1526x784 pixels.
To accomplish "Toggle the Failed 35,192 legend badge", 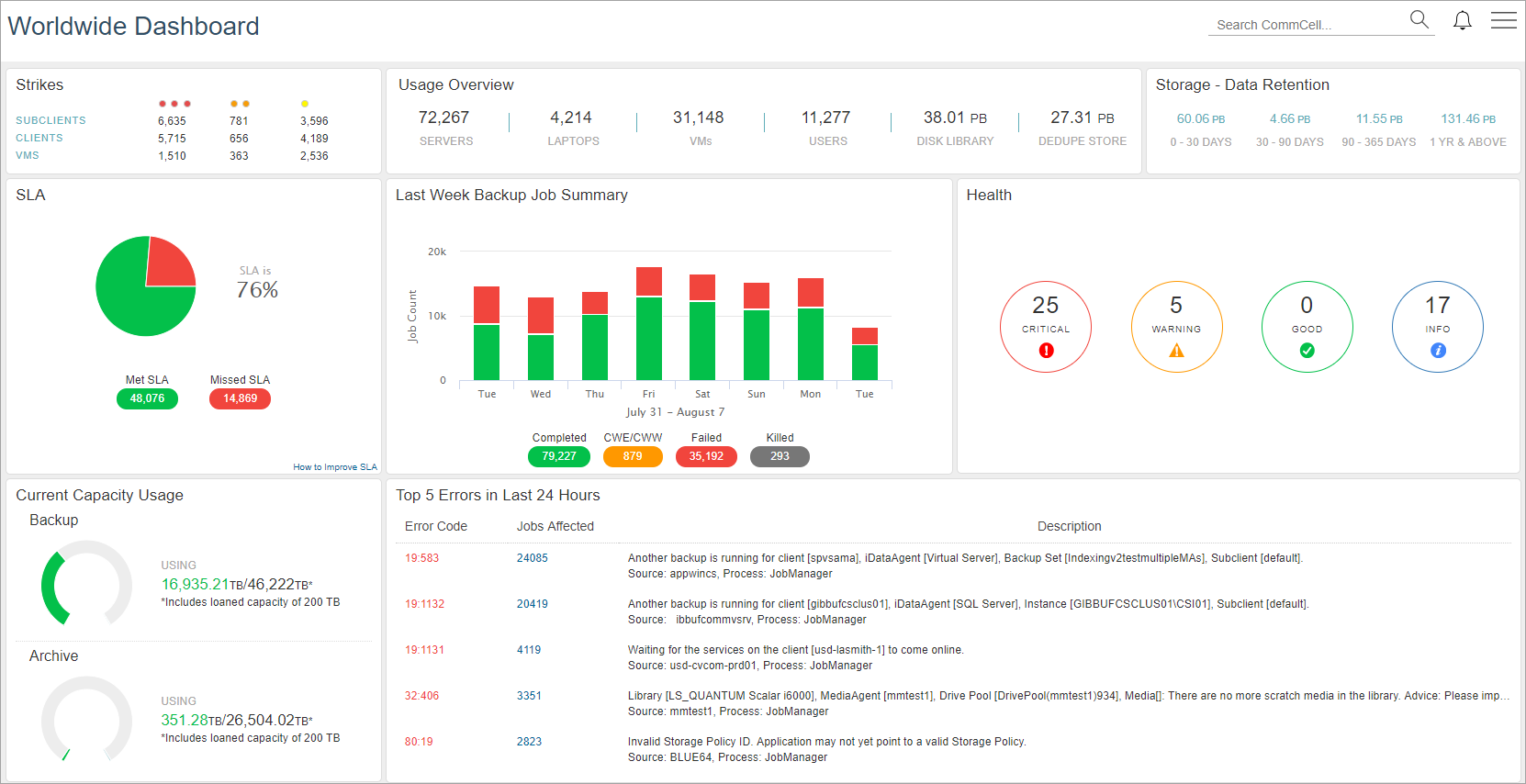I will tap(706, 456).
